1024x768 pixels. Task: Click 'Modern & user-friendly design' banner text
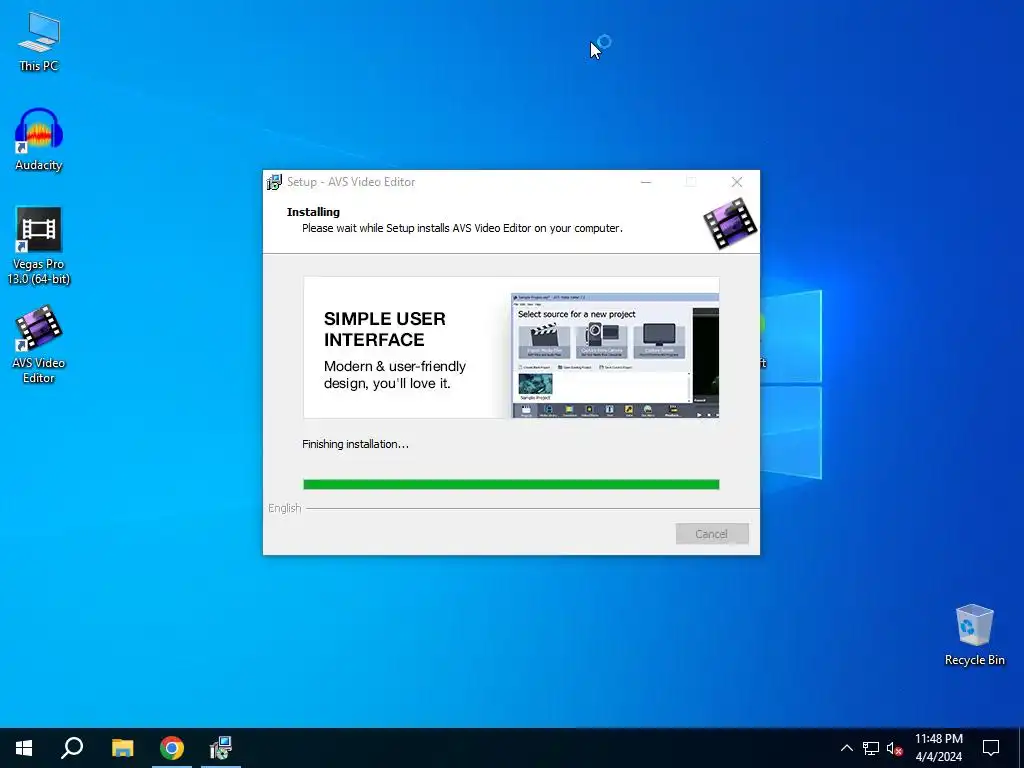click(x=394, y=375)
